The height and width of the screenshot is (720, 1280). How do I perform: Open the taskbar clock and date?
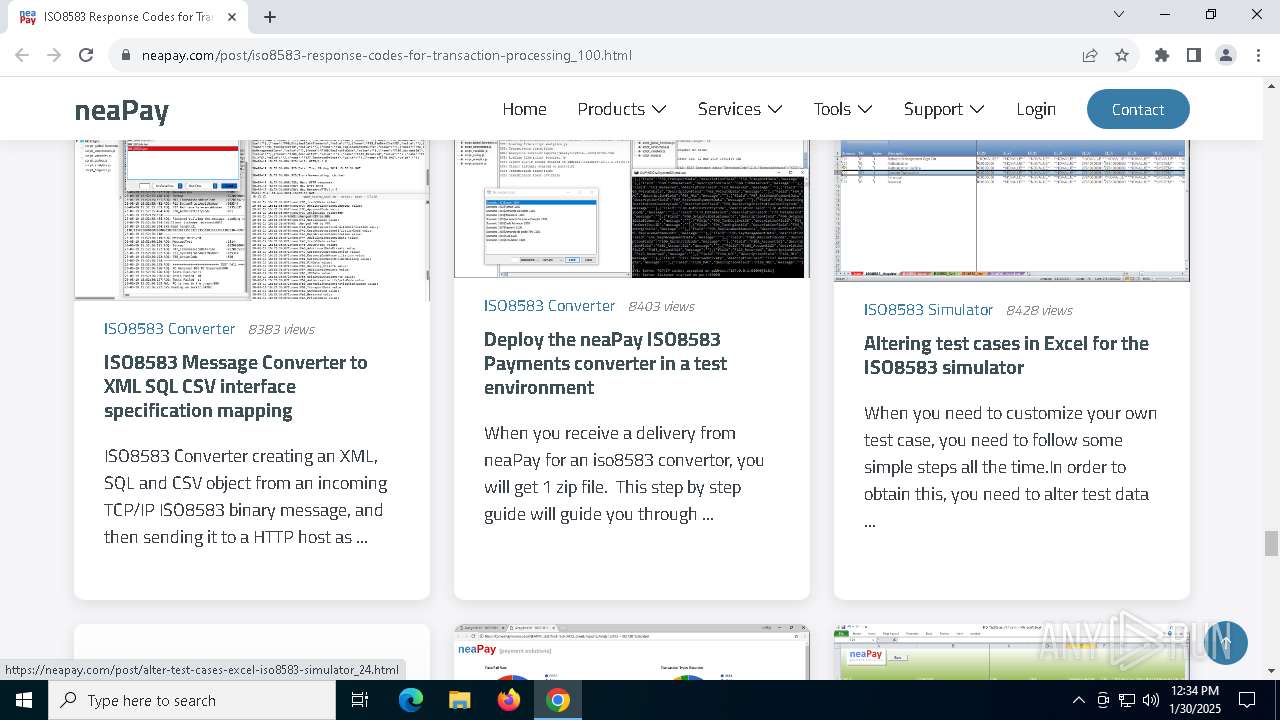tap(1194, 700)
